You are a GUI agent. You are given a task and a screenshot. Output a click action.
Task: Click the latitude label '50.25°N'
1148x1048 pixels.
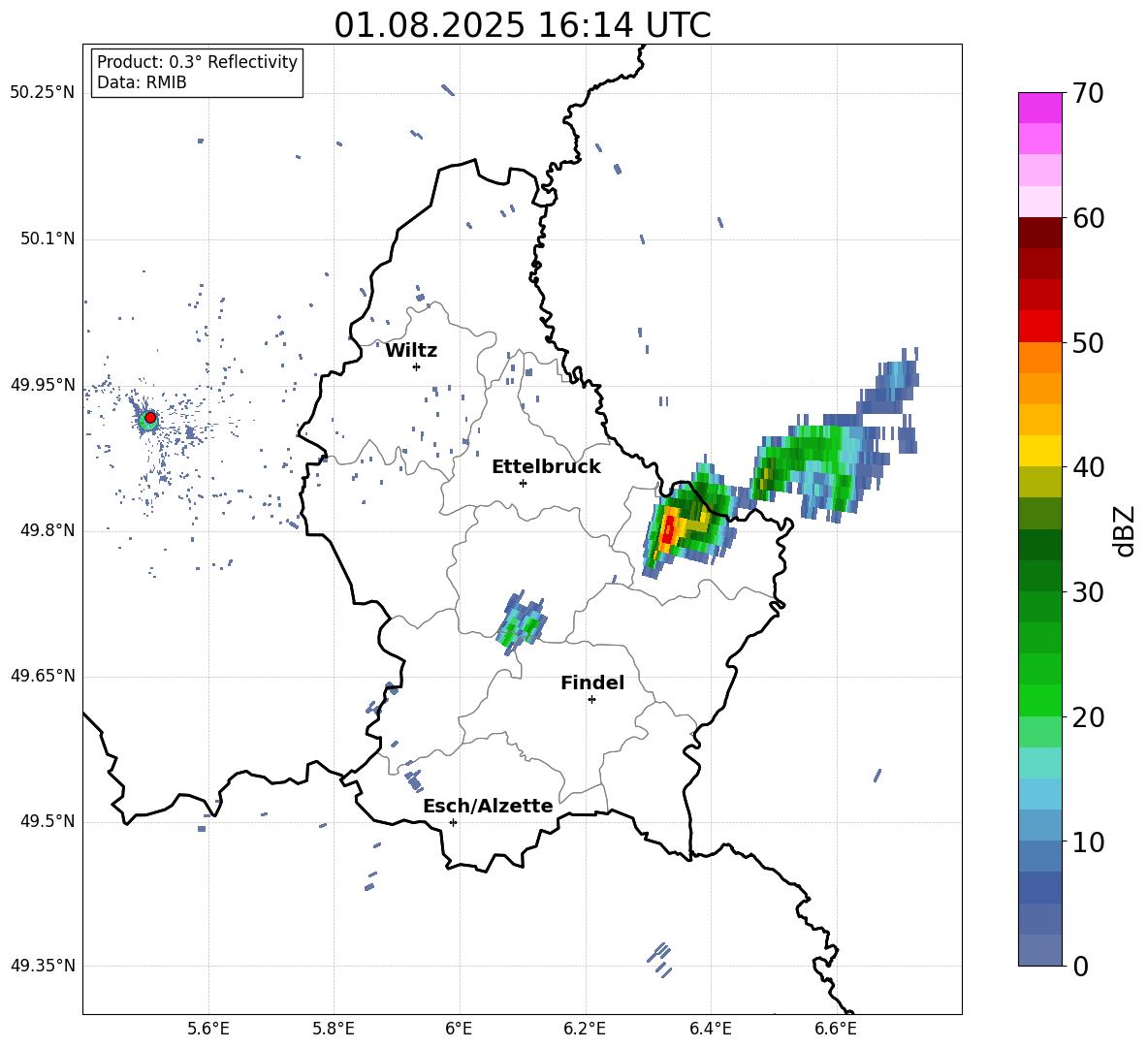coord(43,93)
